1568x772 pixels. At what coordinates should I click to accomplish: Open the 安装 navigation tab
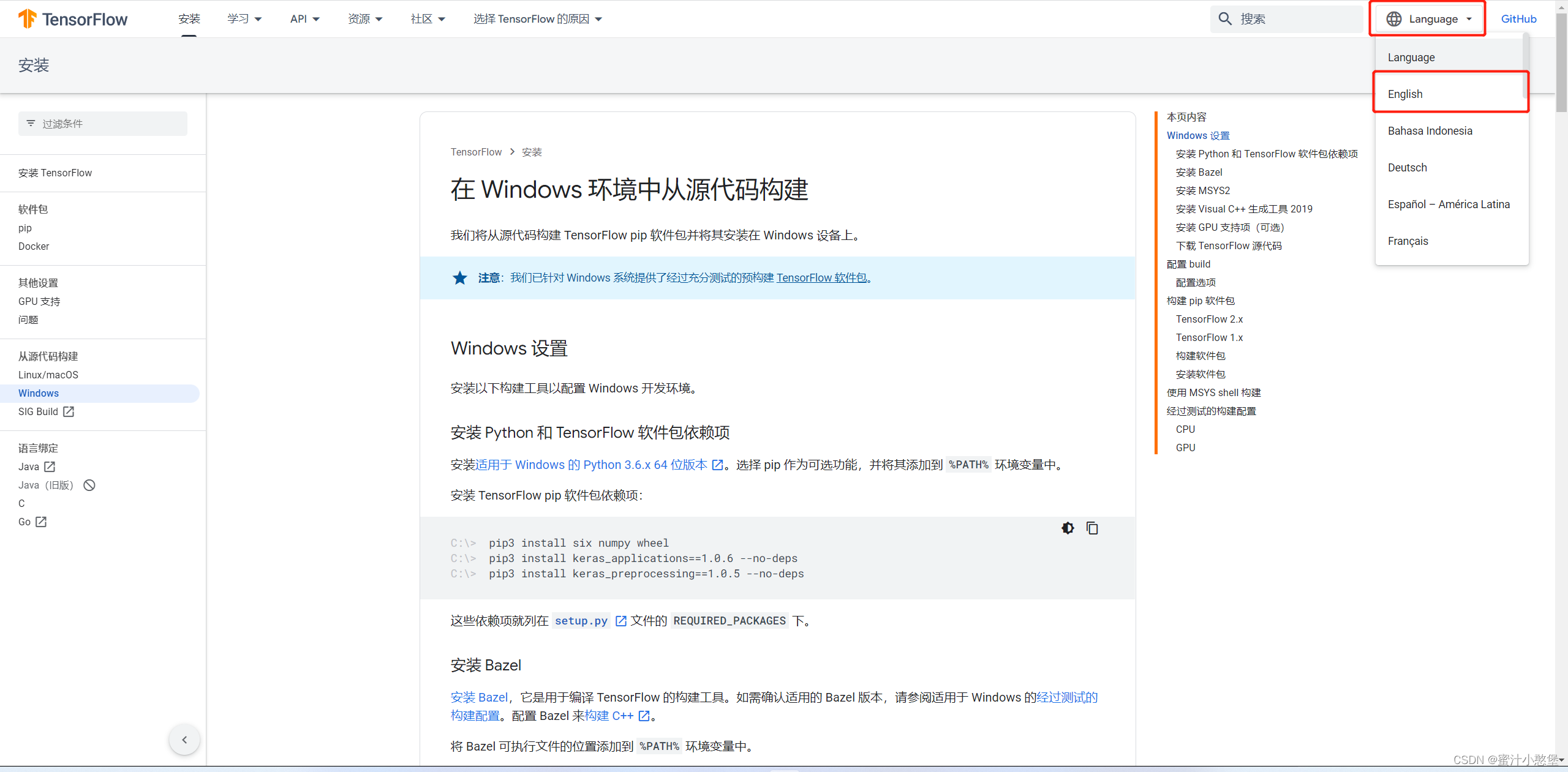pyautogui.click(x=189, y=19)
